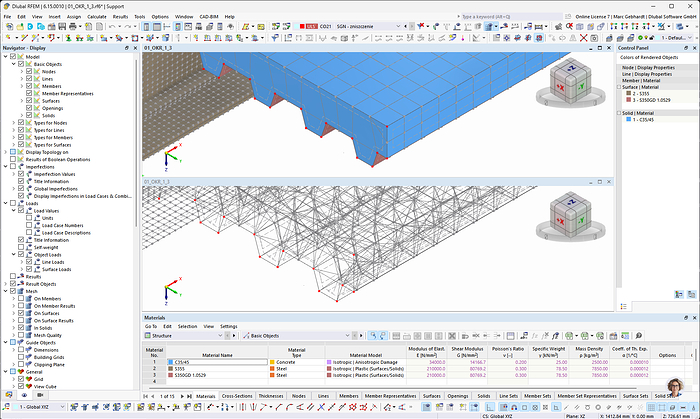Click the S350GD 1.0529 red swatch in Control Panel
Image resolution: width=700 pixels, height=419 pixels.
point(629,100)
